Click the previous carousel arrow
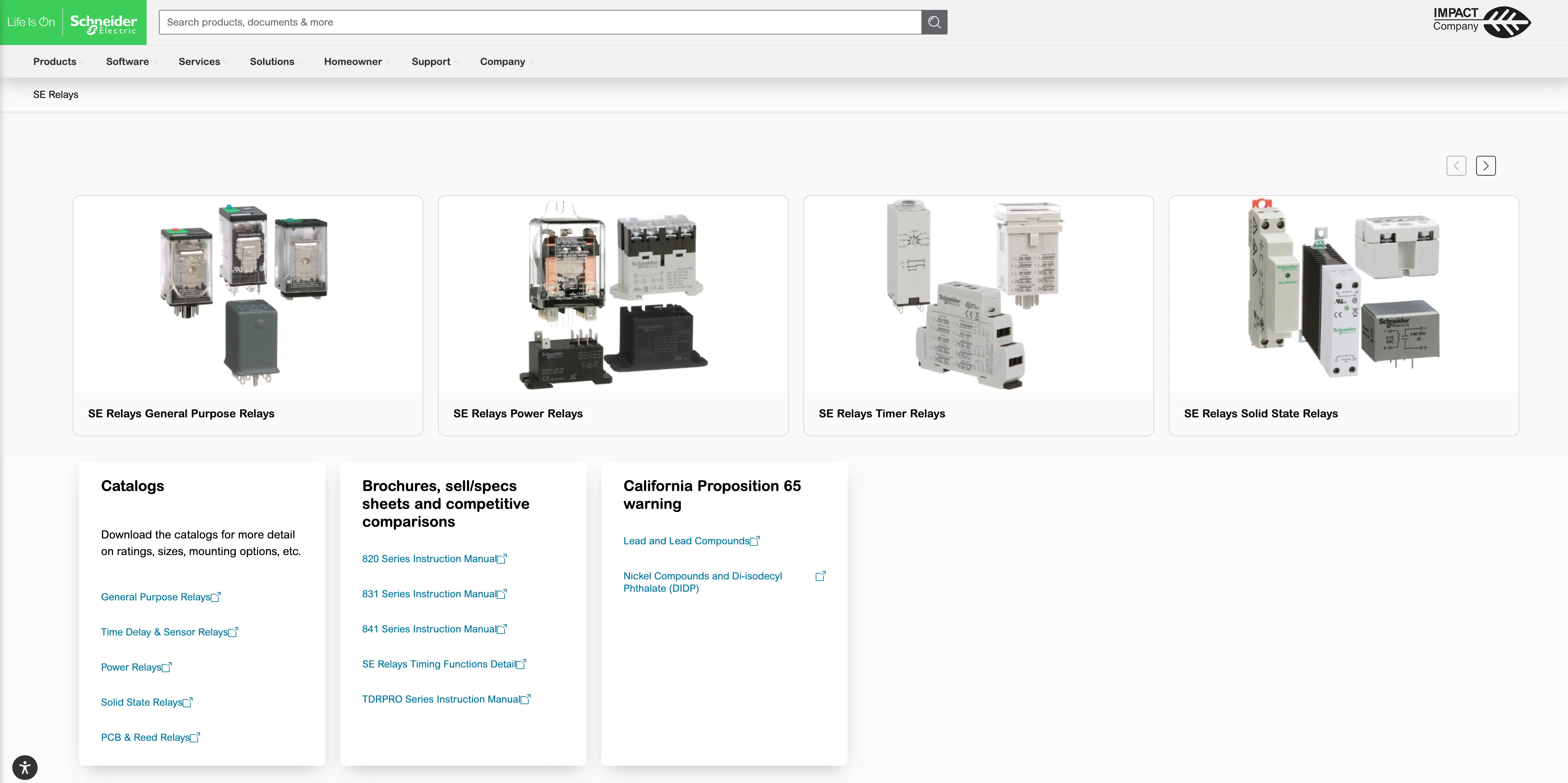1568x783 pixels. coord(1456,165)
